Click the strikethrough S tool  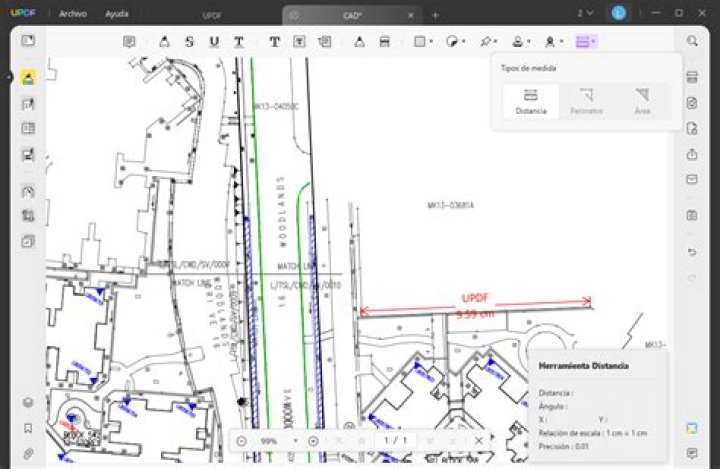(x=189, y=42)
